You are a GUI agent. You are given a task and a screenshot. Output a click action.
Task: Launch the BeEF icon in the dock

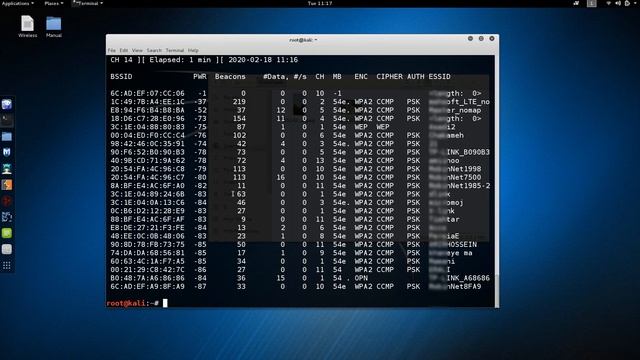pos(7,217)
